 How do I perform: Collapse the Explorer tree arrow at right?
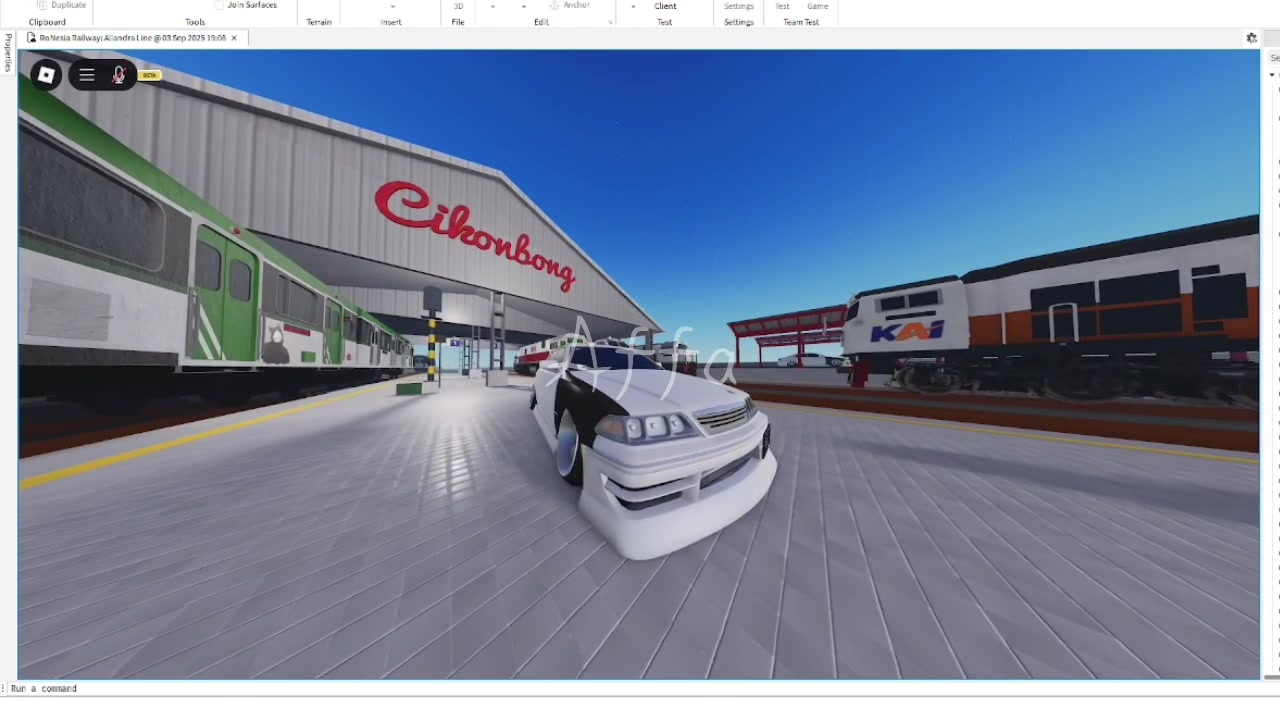point(1273,75)
